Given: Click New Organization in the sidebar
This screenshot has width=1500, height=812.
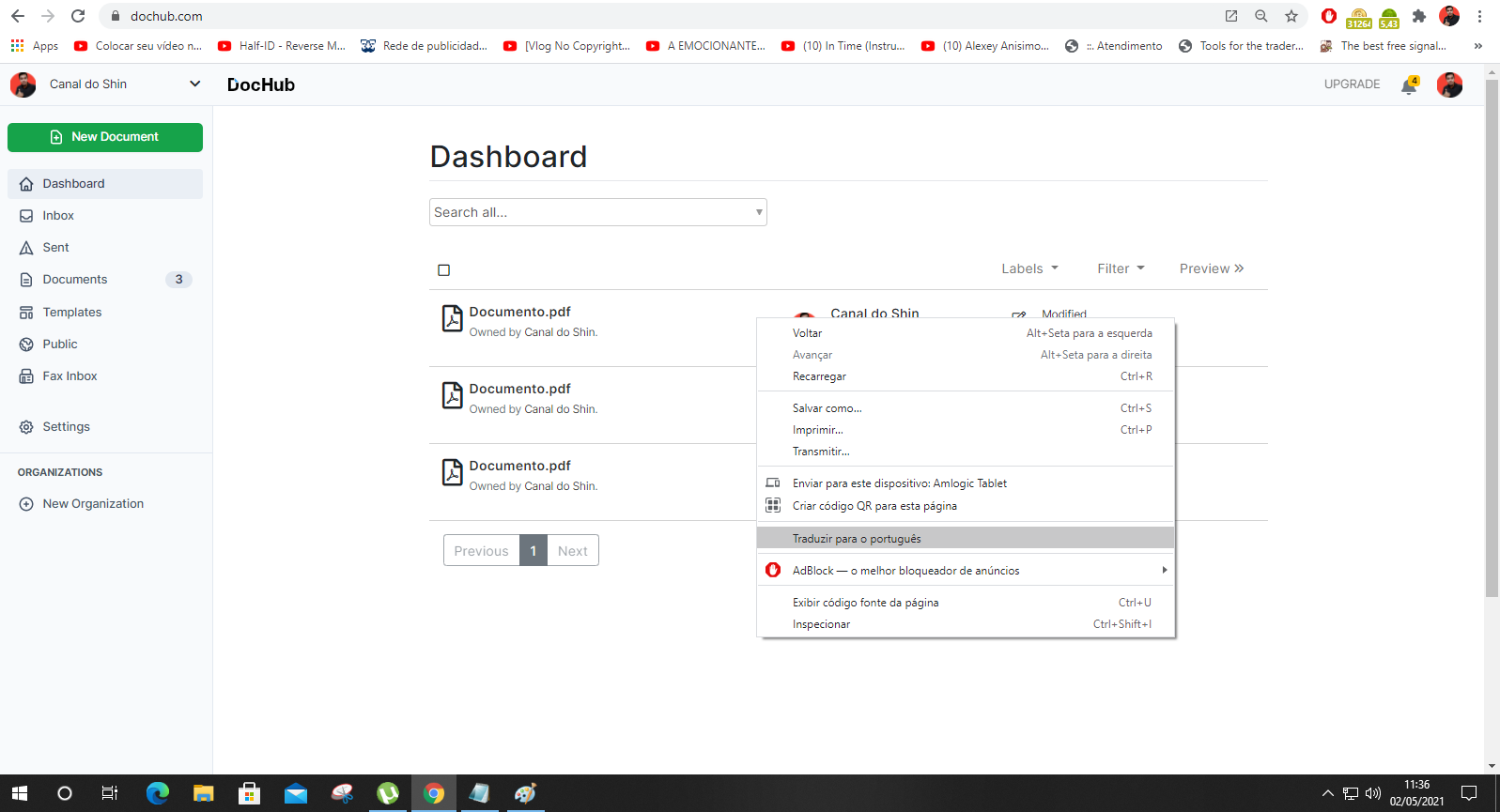Looking at the screenshot, I should 93,504.
